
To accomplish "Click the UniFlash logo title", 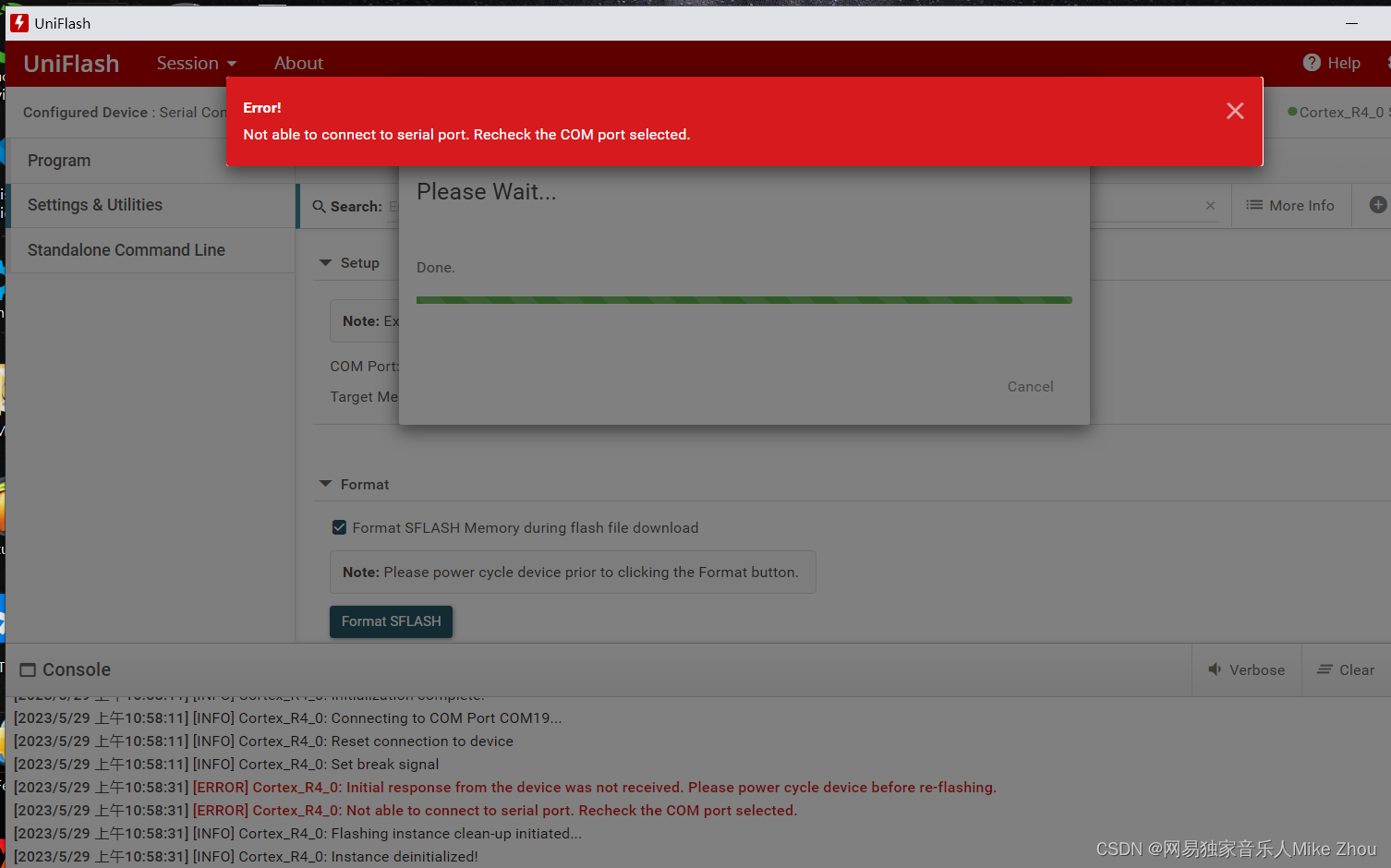I will click(71, 63).
